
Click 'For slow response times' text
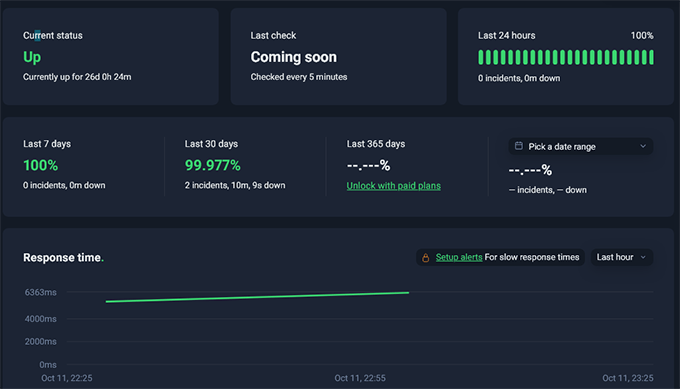pos(532,257)
